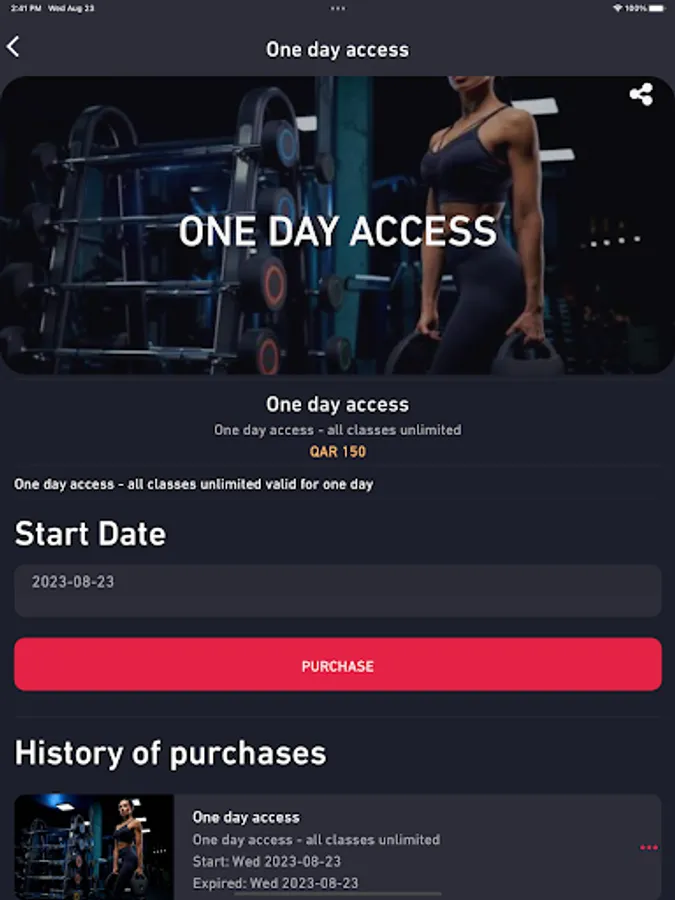Share this One day access pass
This screenshot has width=675, height=900.
(x=641, y=94)
